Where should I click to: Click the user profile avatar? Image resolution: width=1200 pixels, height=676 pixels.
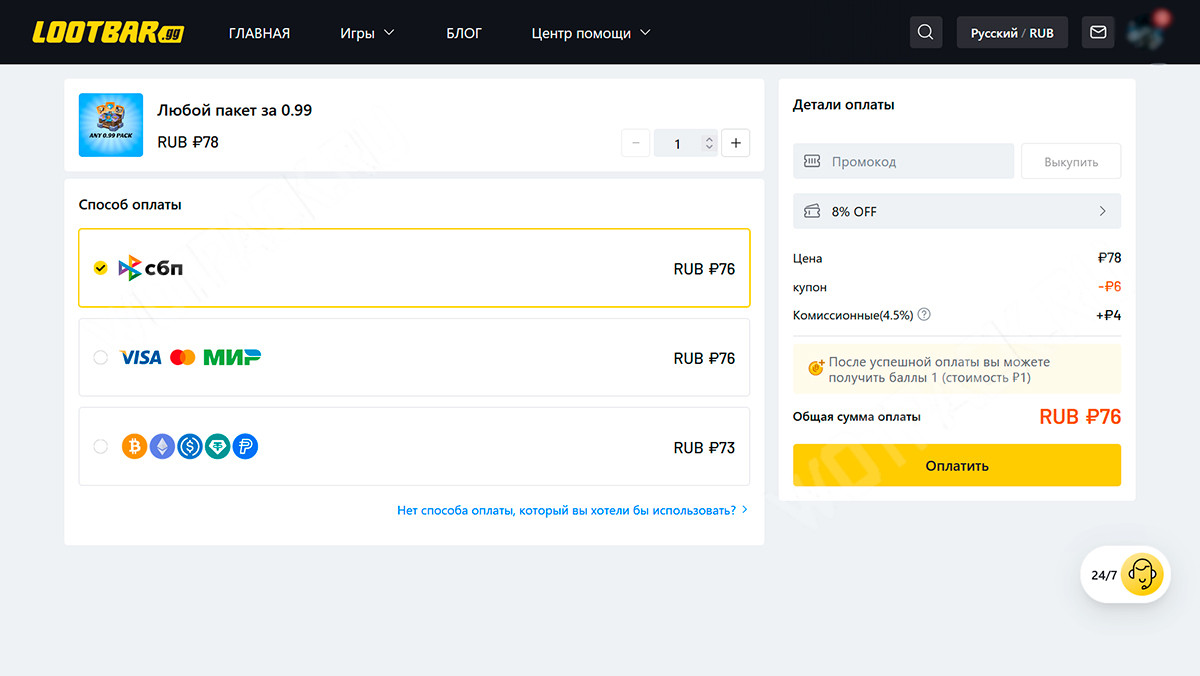(x=1145, y=32)
